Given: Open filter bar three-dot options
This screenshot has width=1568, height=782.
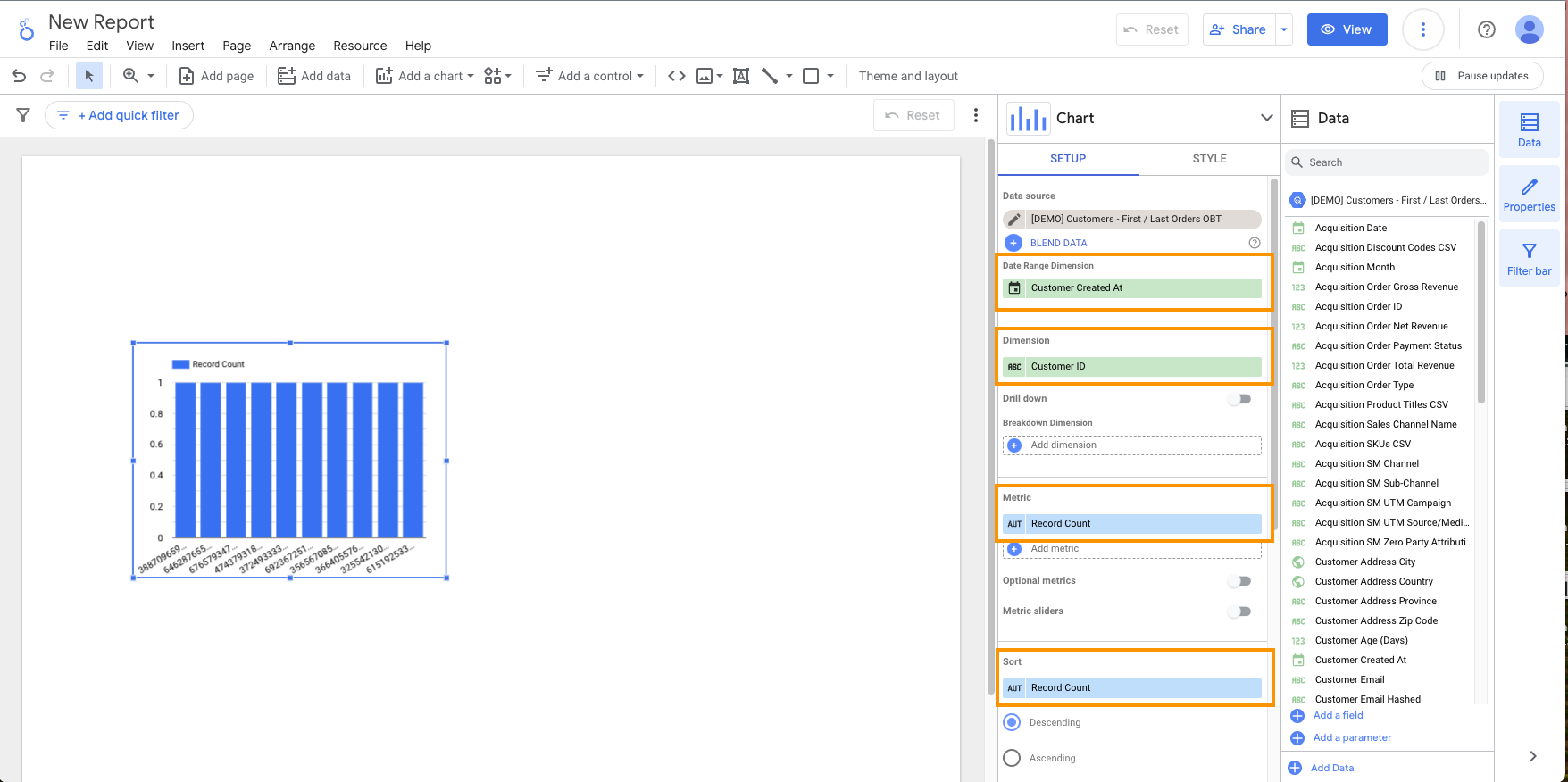Looking at the screenshot, I should click(976, 115).
